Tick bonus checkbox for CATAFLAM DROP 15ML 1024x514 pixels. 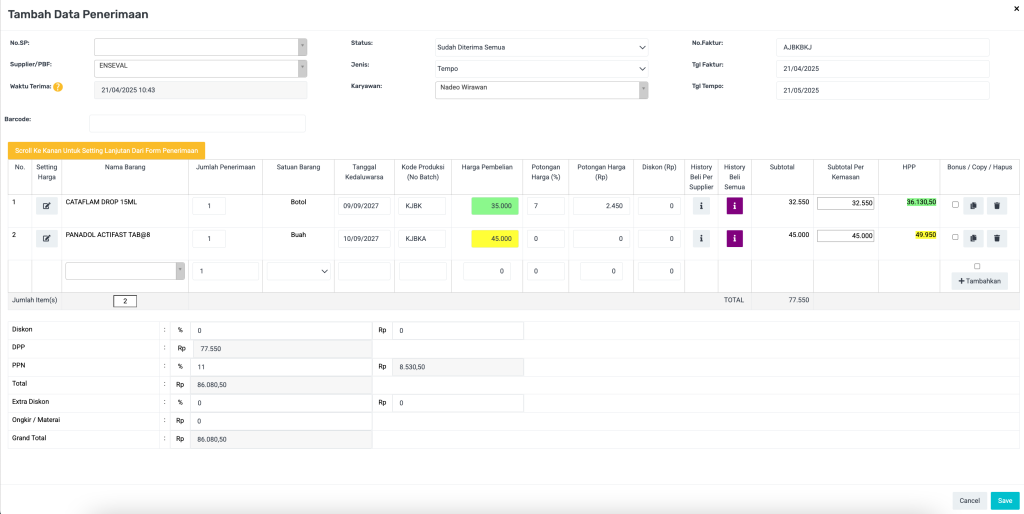point(955,205)
